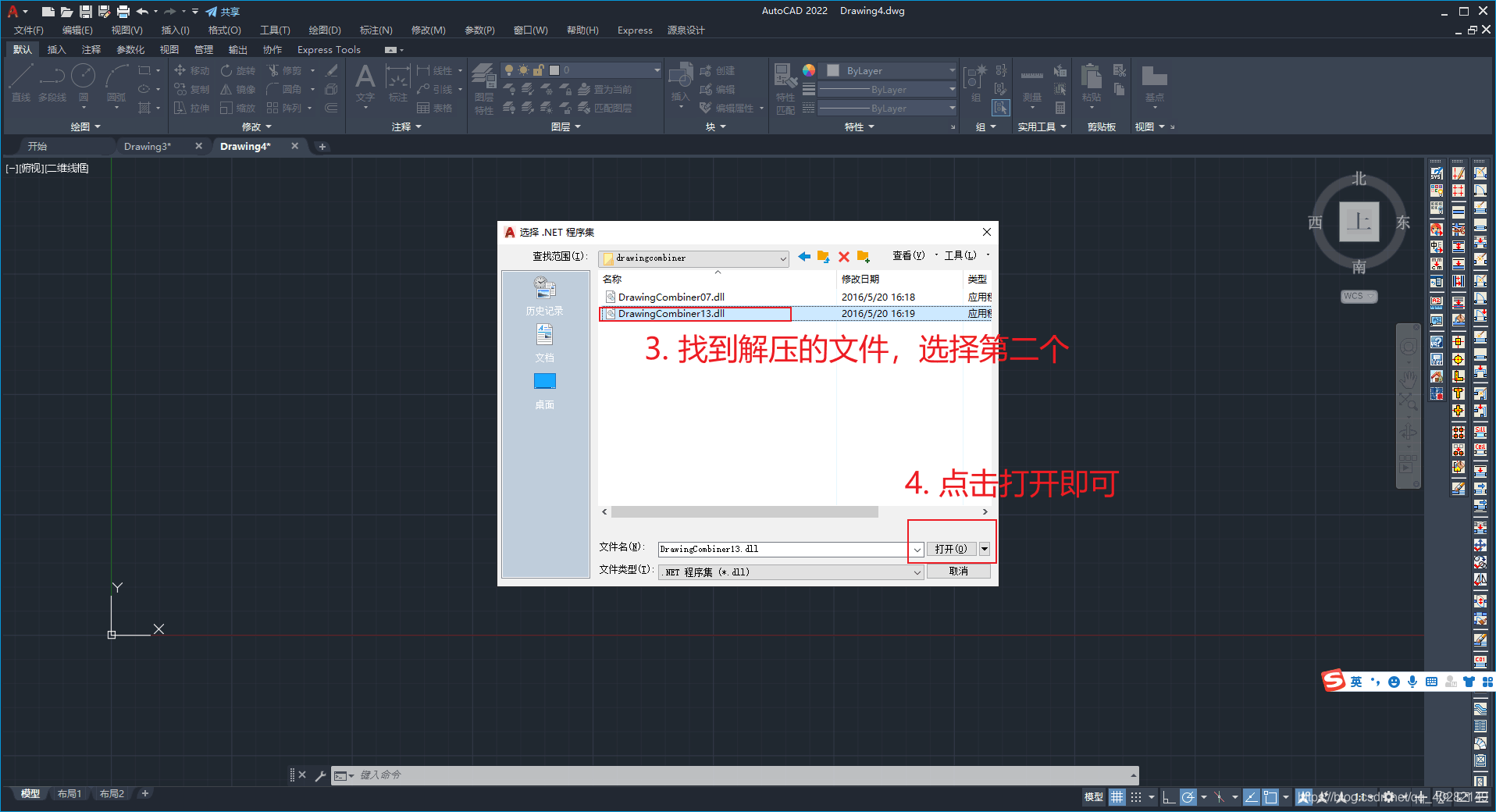Expand the 修改 (Modify) panel
The width and height of the screenshot is (1496, 812).
pyautogui.click(x=256, y=126)
